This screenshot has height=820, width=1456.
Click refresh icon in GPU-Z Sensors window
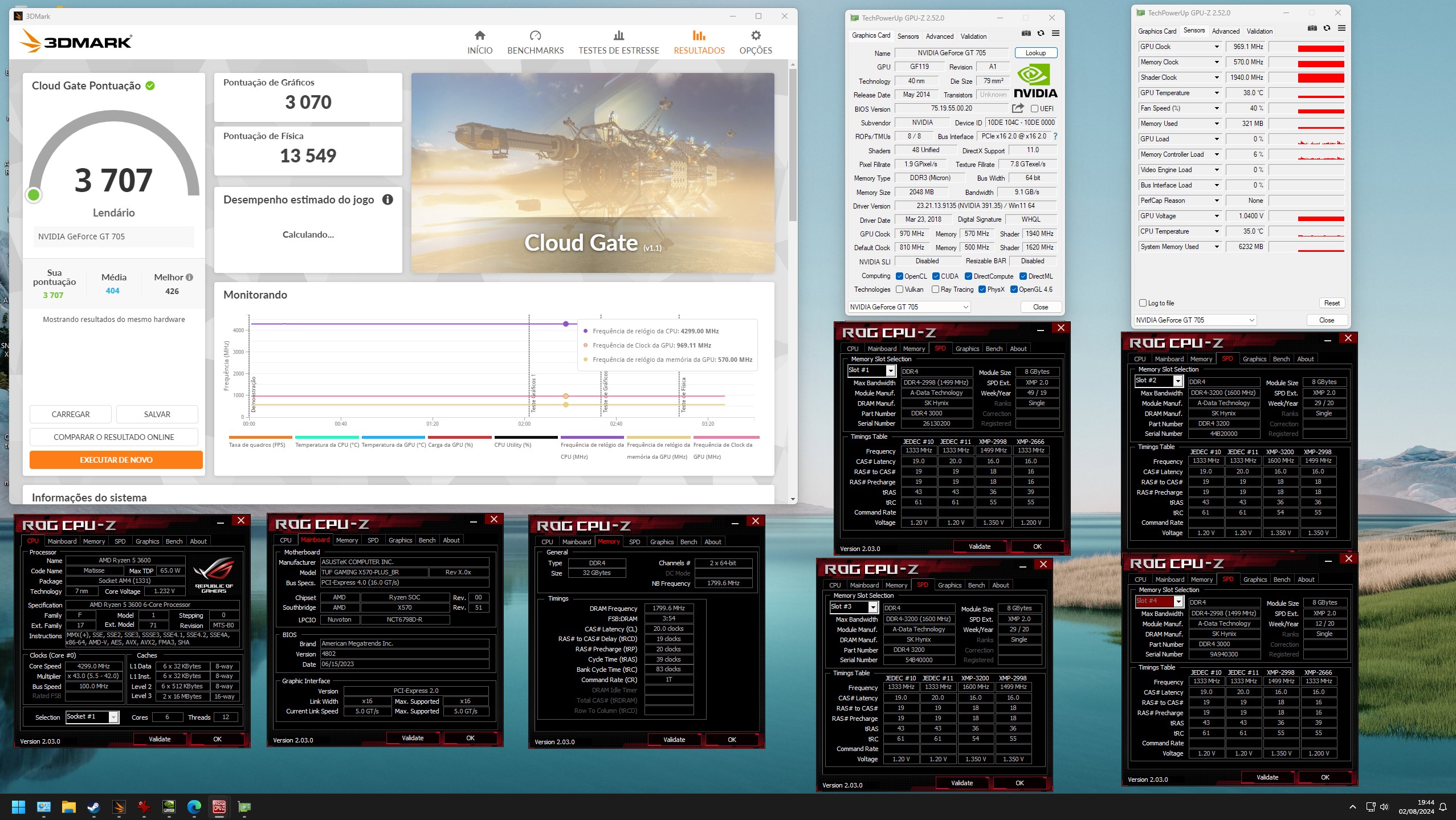[x=1327, y=28]
